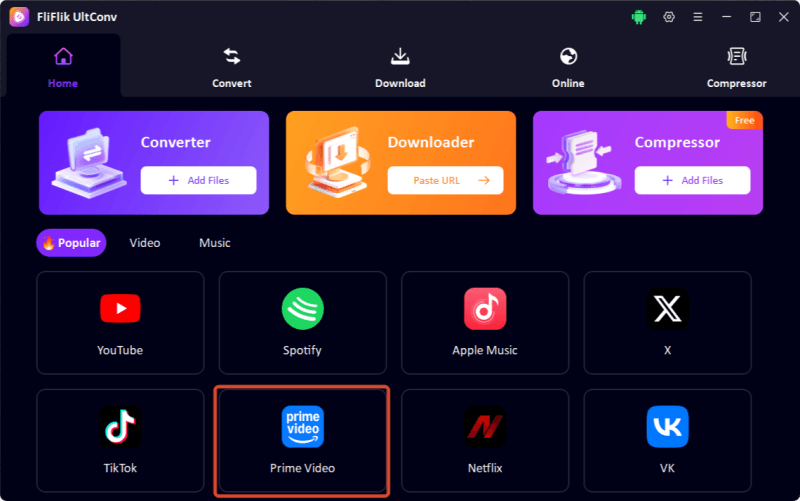Click the FliFlik UltConv title text

[x=77, y=17]
